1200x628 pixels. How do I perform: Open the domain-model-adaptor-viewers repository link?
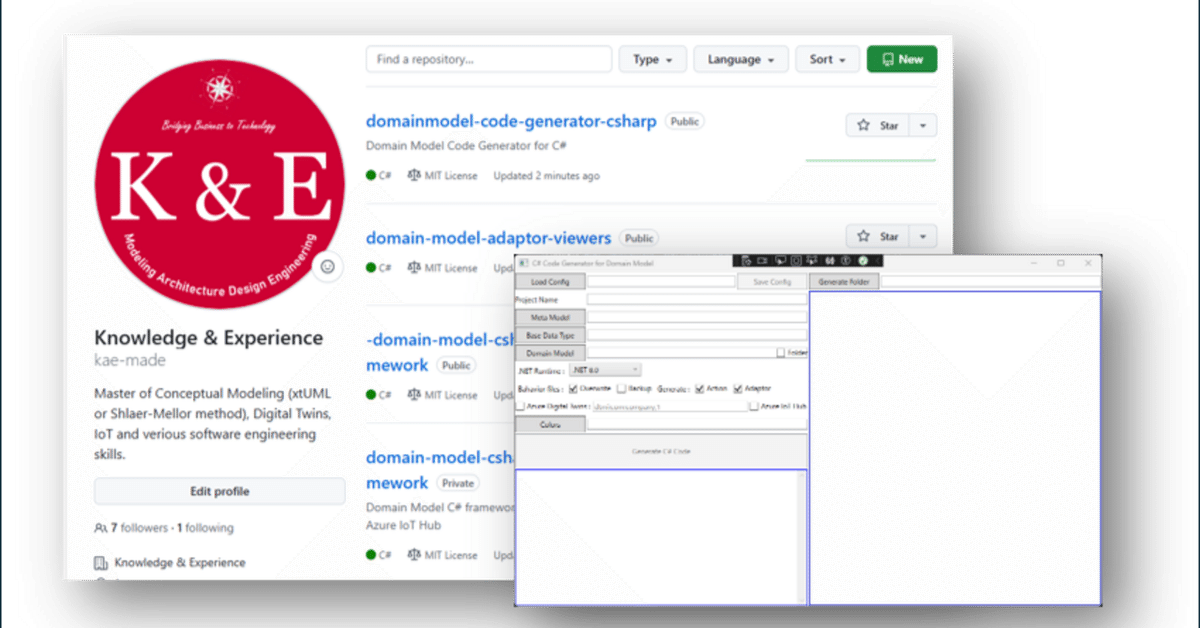coord(488,238)
